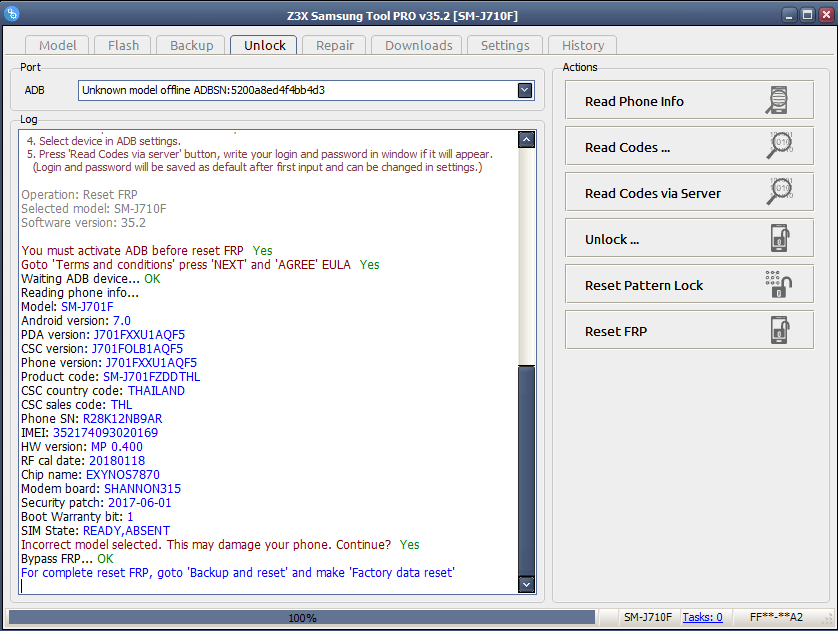Click Product code SM-J701FZDDTHL

pyautogui.click(x=152, y=377)
